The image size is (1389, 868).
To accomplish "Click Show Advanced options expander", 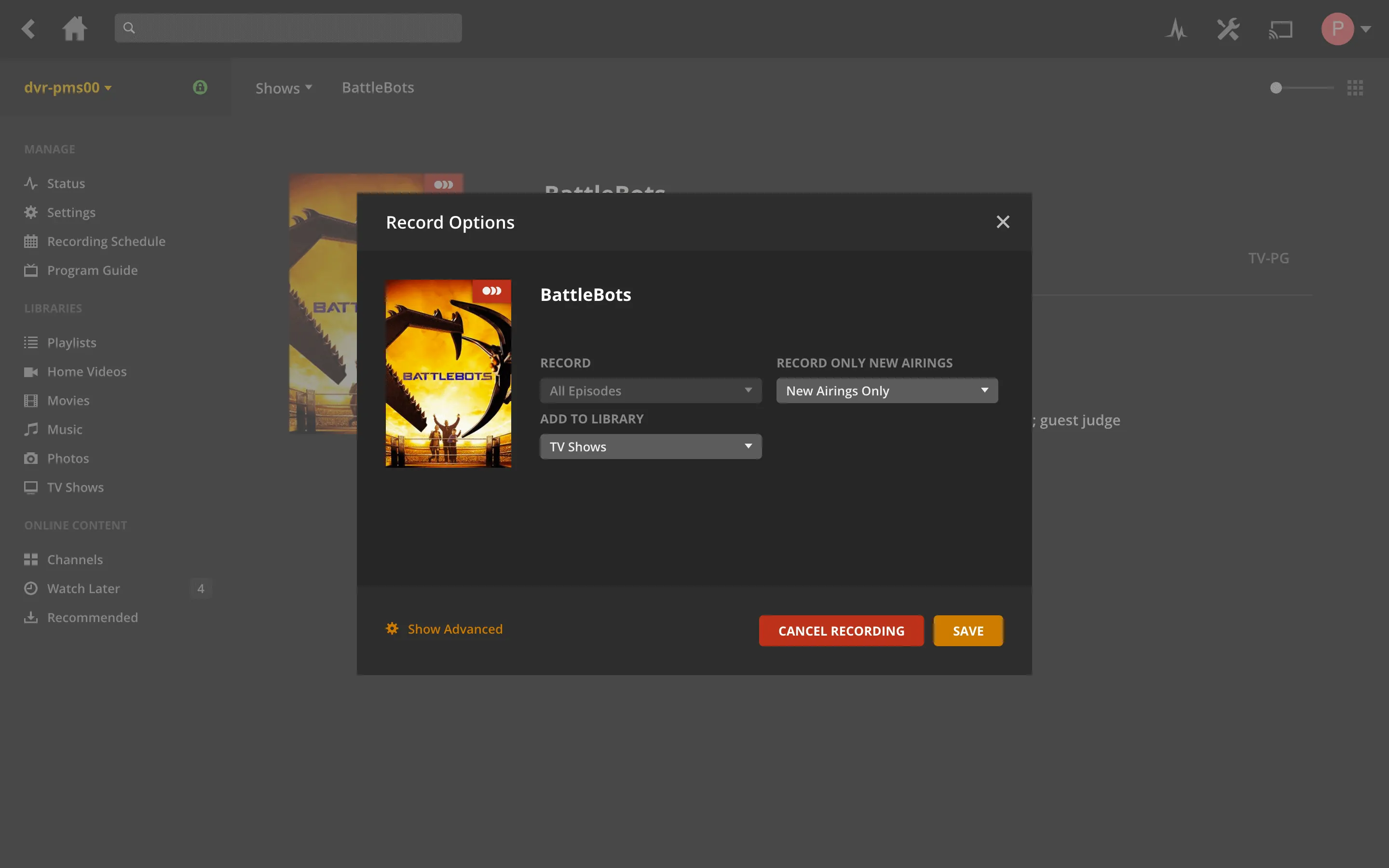I will click(444, 628).
